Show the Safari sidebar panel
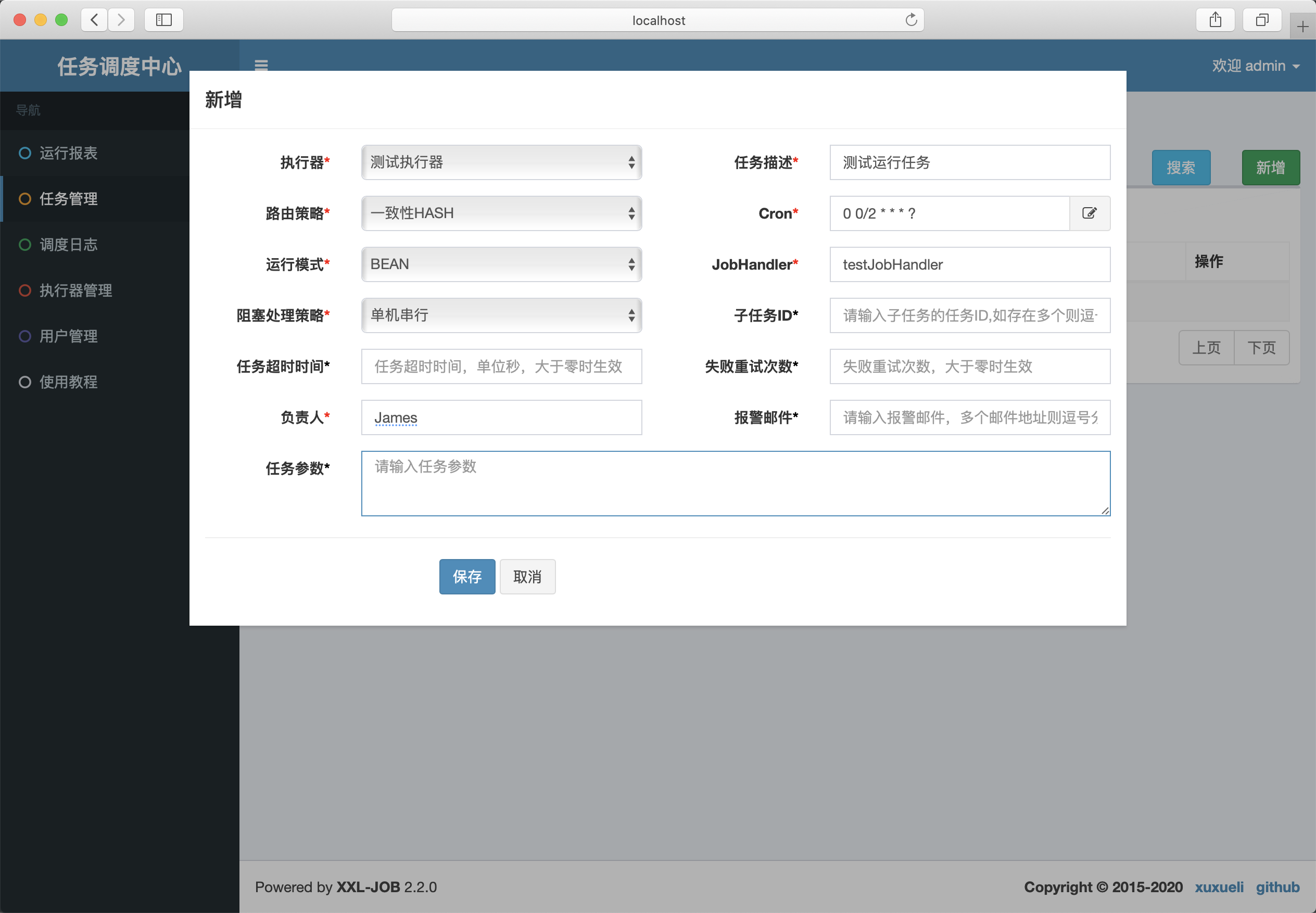The width and height of the screenshot is (1316, 913). pyautogui.click(x=163, y=20)
